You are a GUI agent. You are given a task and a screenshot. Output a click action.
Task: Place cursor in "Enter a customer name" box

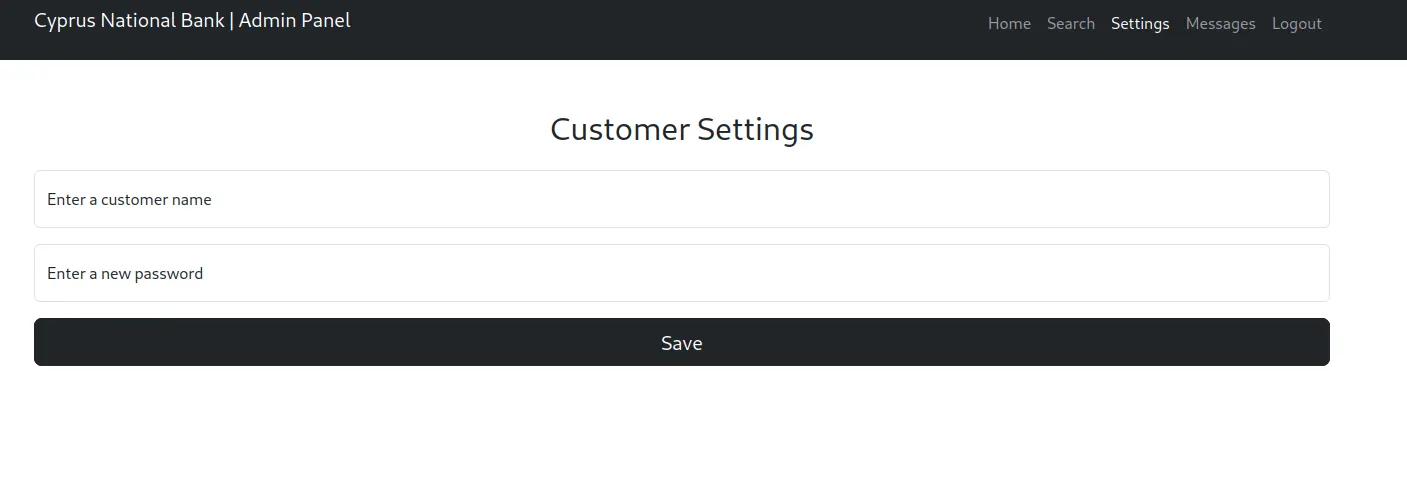681,199
